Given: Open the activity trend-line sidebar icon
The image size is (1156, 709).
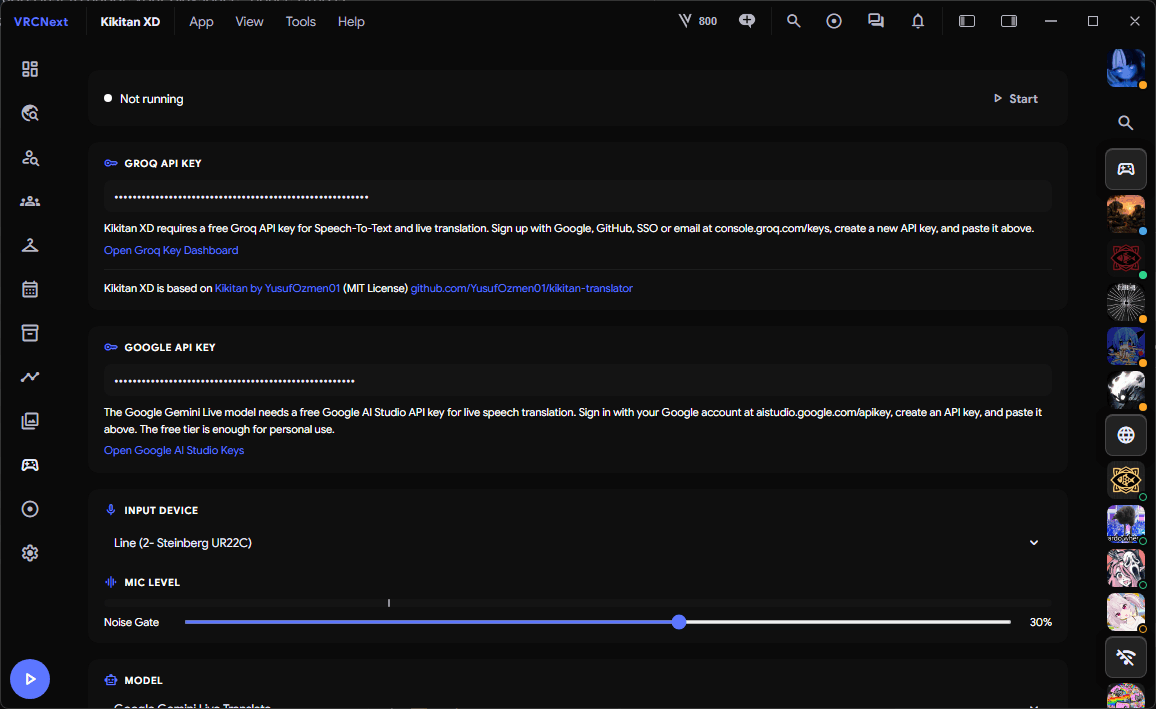Looking at the screenshot, I should point(29,377).
